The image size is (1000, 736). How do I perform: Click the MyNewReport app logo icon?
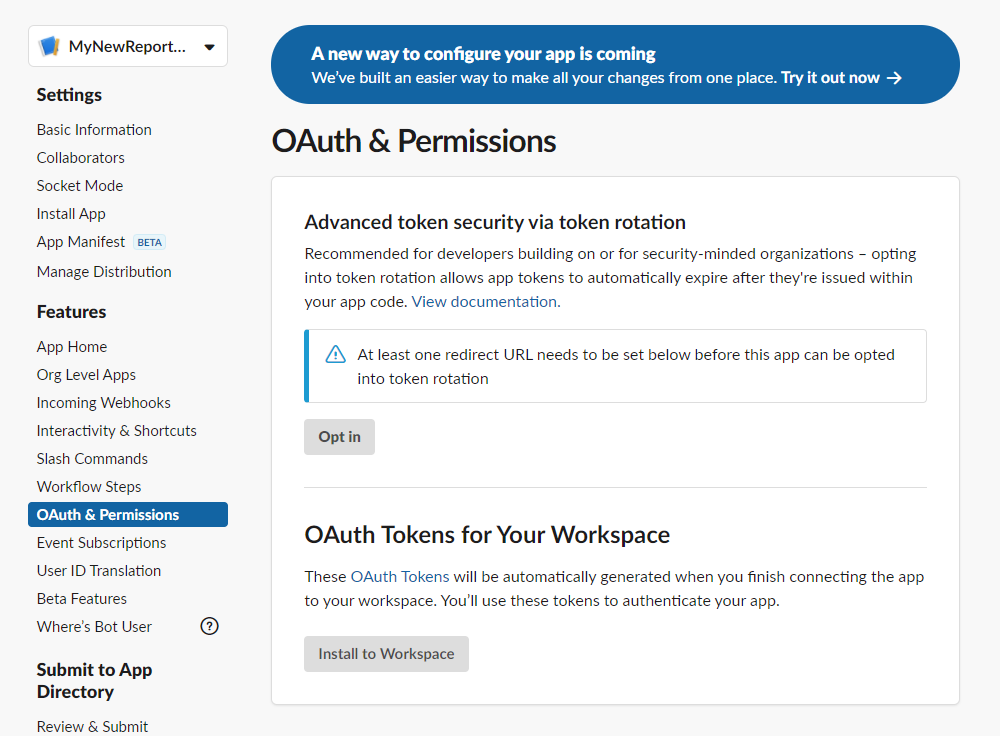pos(49,47)
